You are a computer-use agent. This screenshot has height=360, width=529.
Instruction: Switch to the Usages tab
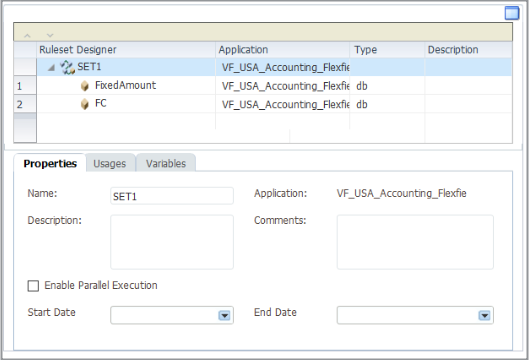(x=110, y=163)
